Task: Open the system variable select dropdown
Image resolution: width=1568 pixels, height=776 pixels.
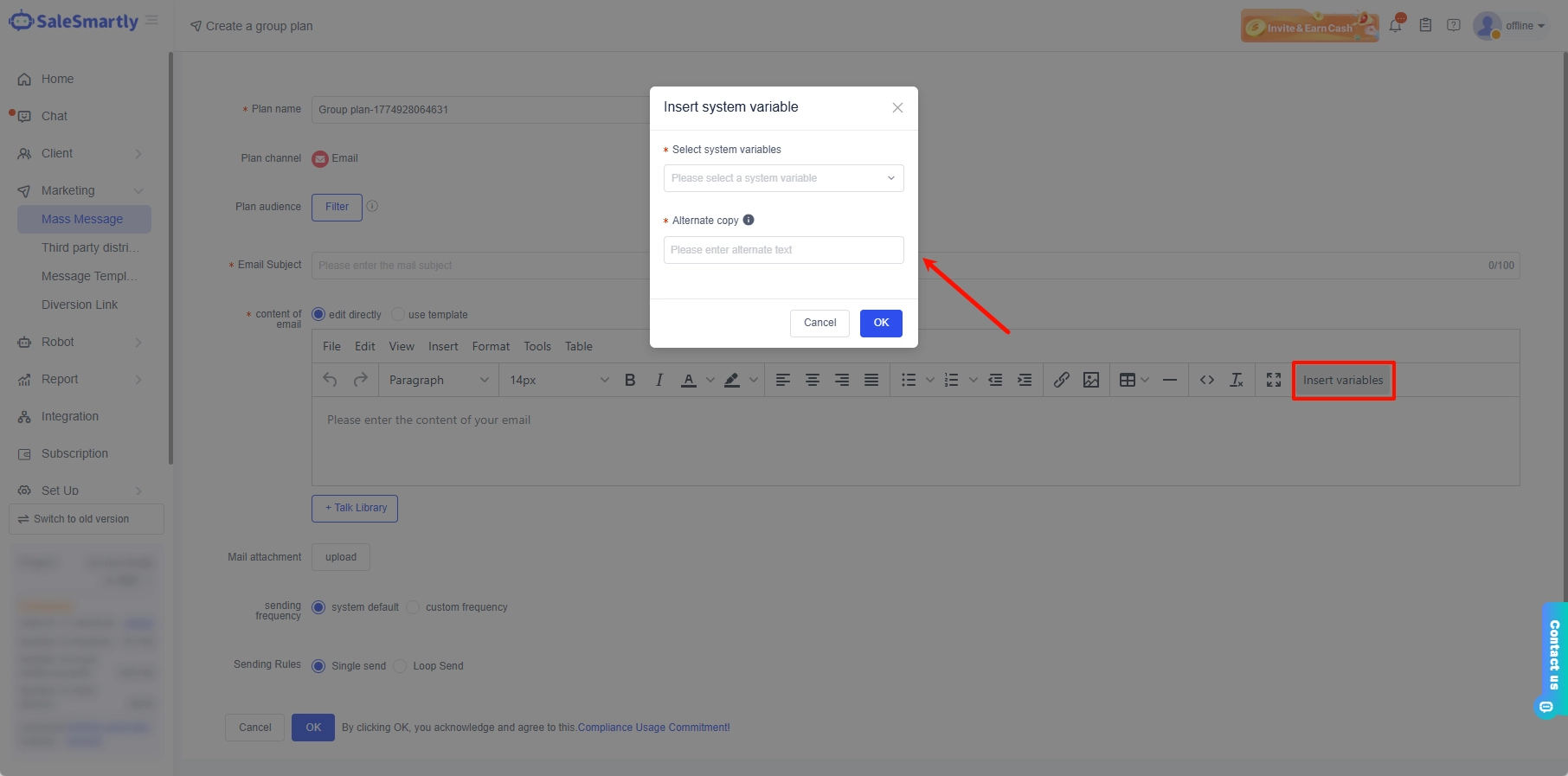Action: click(784, 178)
